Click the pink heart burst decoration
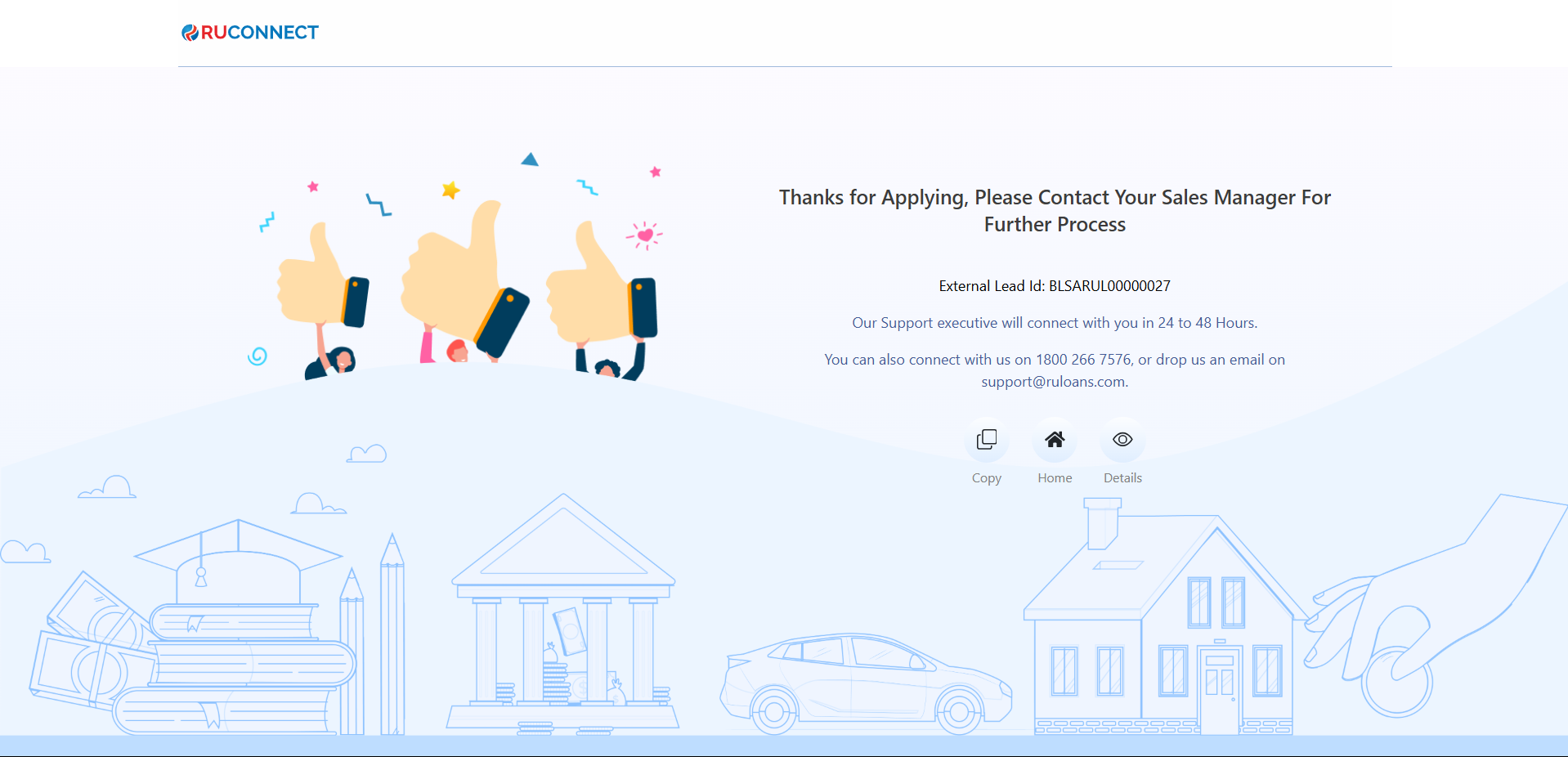This screenshot has height=757, width=1568. (645, 235)
